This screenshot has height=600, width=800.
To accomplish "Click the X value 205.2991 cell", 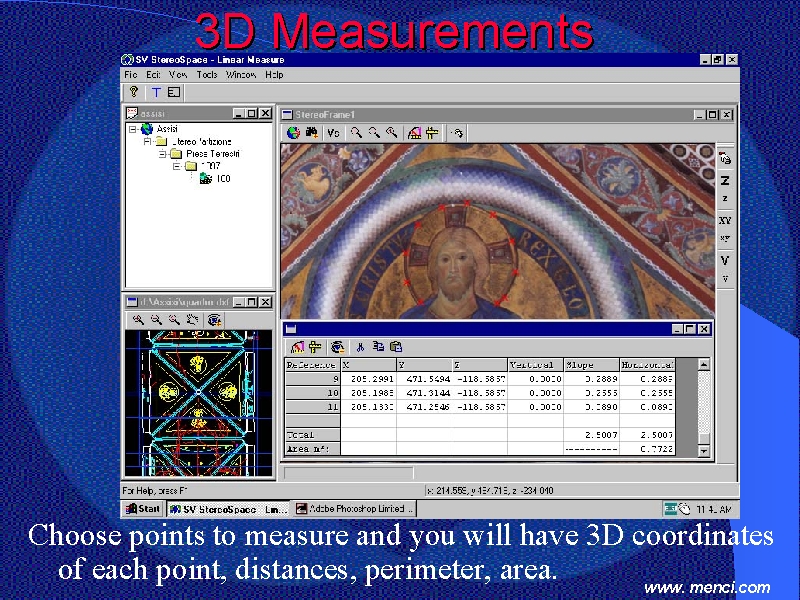I will [x=368, y=379].
